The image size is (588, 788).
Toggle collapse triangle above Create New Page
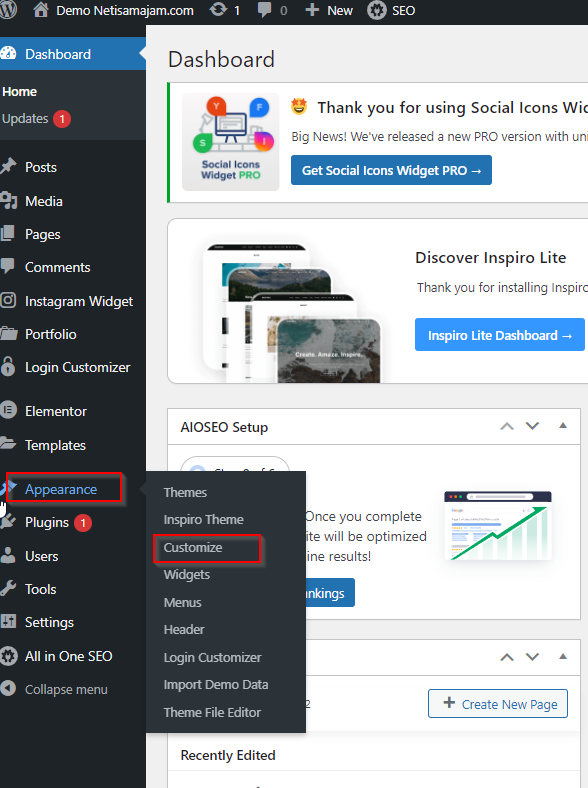tap(563, 656)
